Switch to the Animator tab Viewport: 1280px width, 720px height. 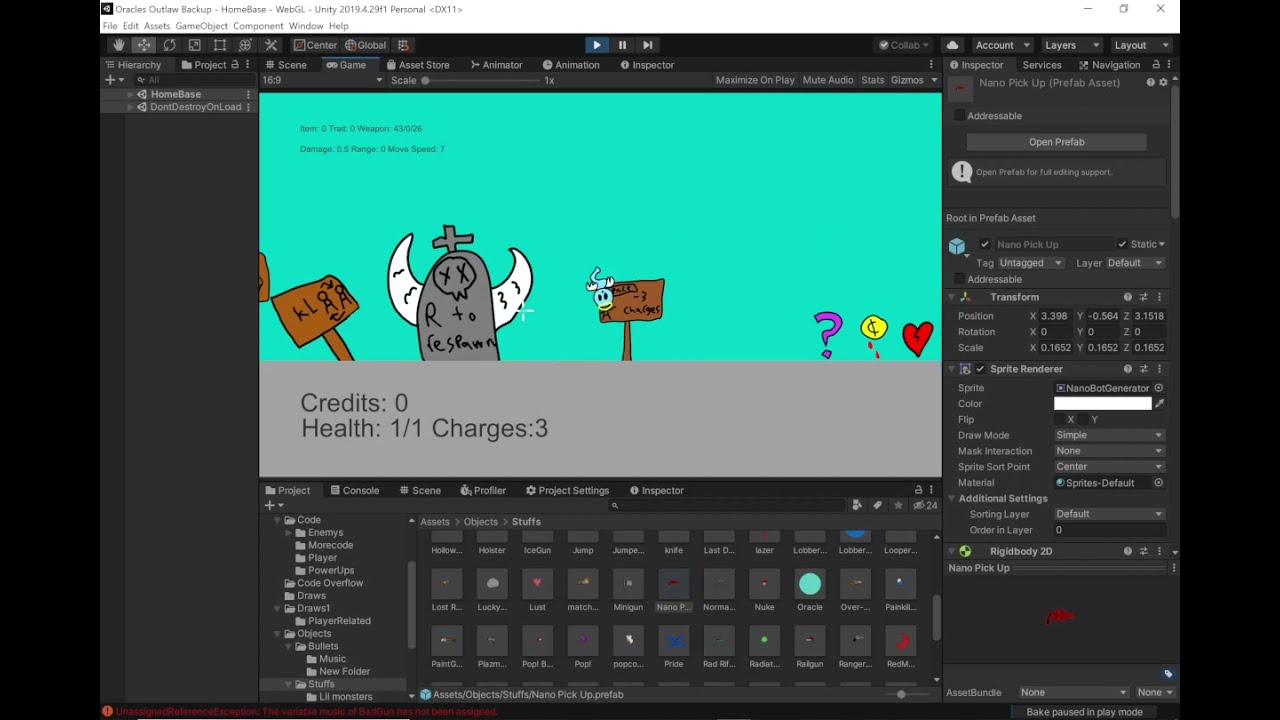(x=496, y=65)
